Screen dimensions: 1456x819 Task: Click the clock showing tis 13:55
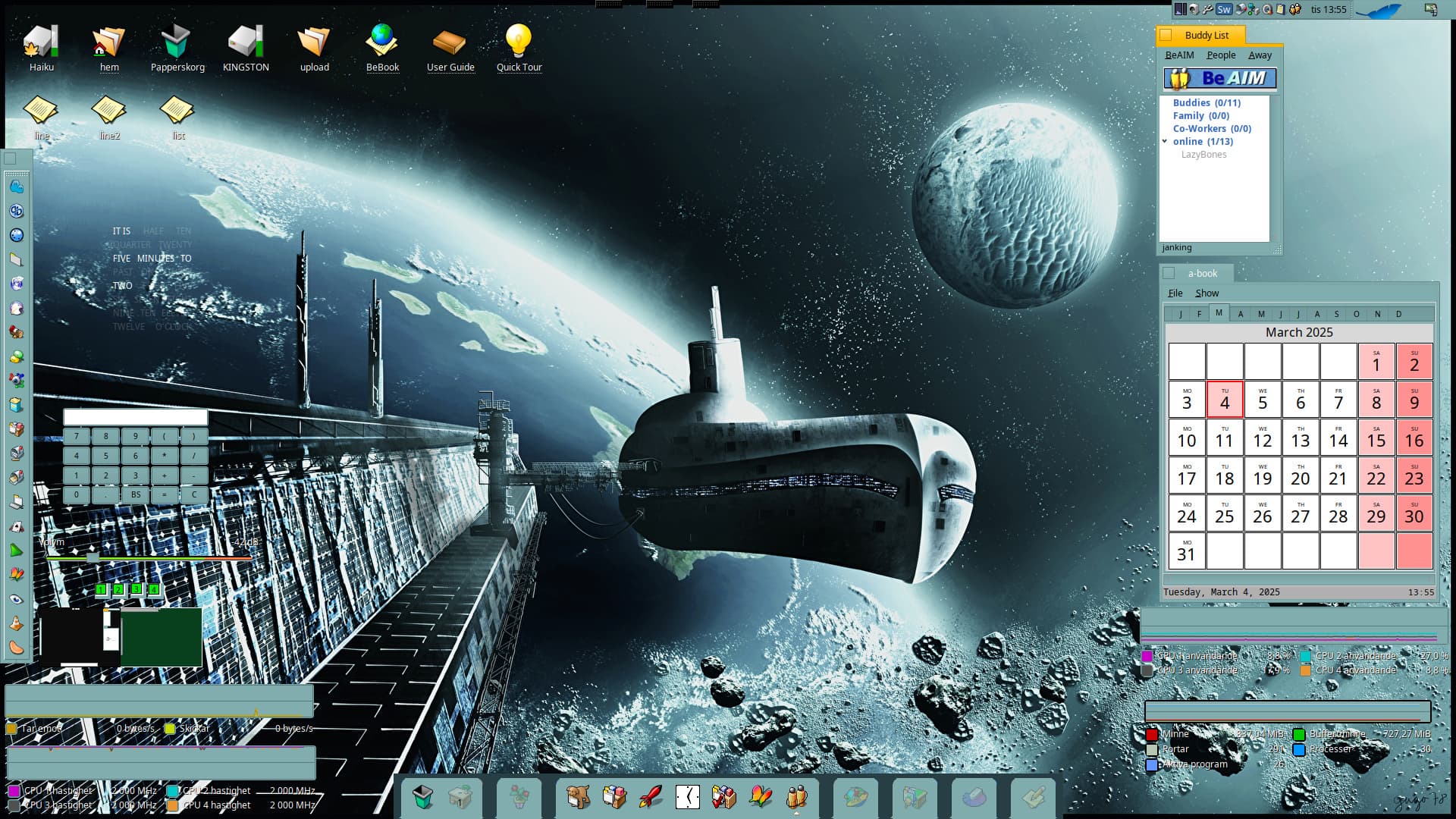1329,9
